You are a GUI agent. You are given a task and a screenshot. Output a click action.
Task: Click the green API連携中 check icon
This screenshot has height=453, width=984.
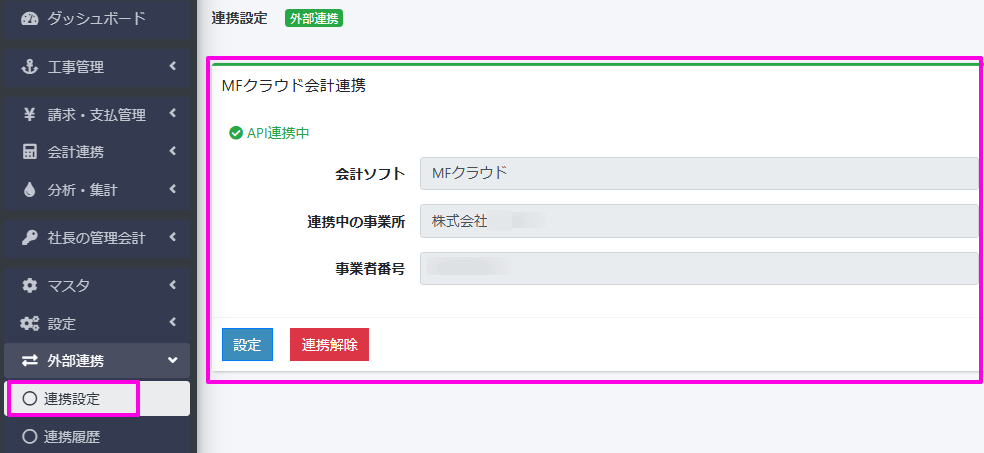coord(236,132)
